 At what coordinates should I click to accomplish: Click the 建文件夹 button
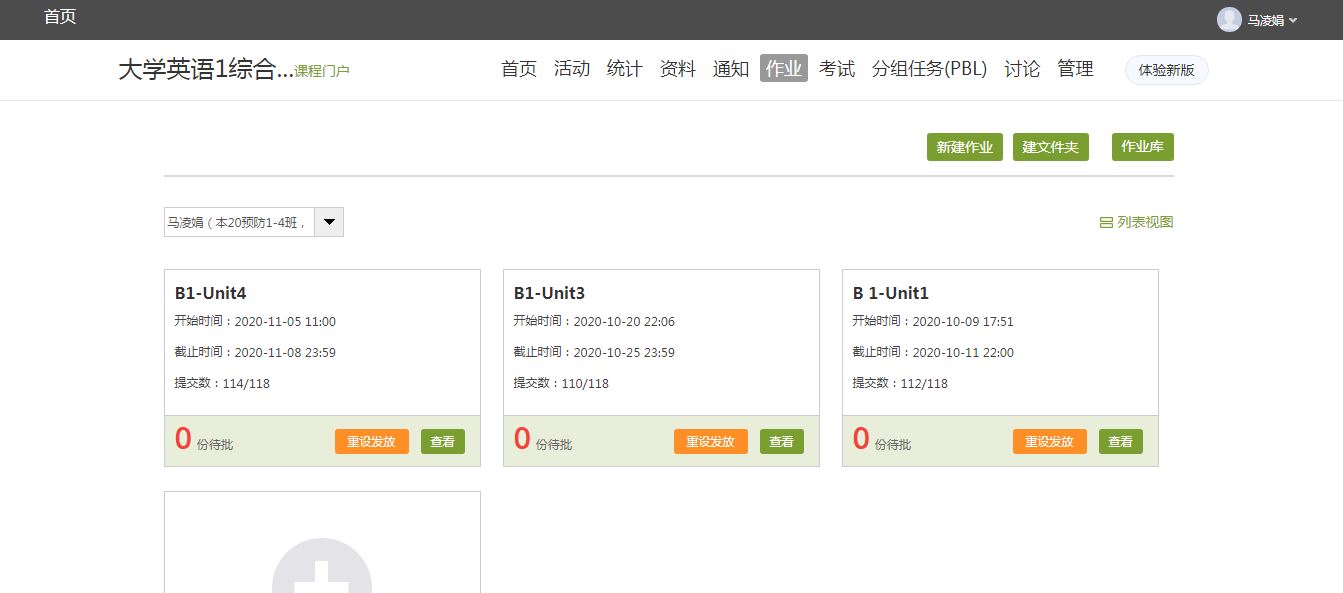pyautogui.click(x=1051, y=147)
